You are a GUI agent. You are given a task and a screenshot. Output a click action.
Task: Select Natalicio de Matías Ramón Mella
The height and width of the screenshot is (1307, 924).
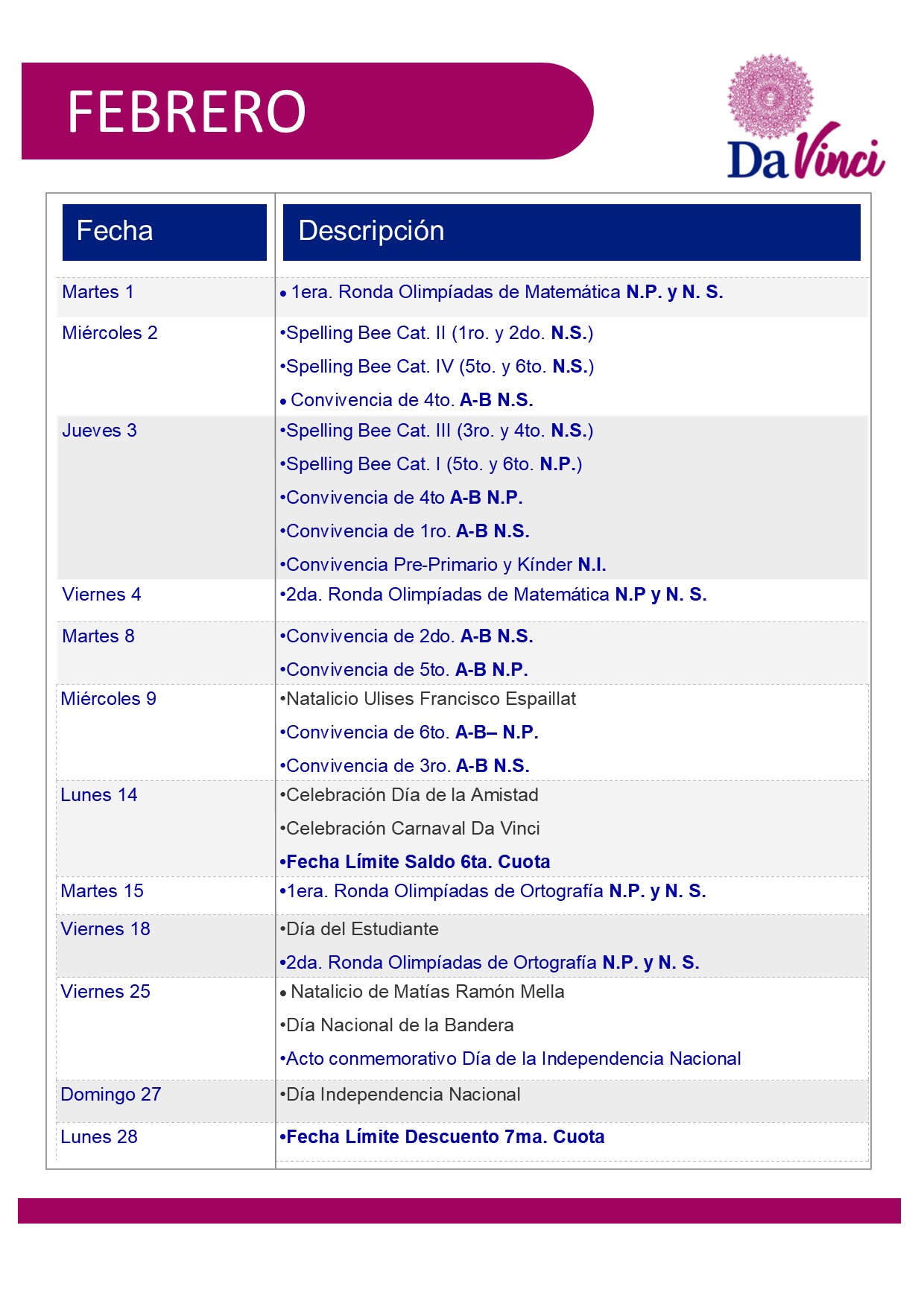[x=422, y=992]
